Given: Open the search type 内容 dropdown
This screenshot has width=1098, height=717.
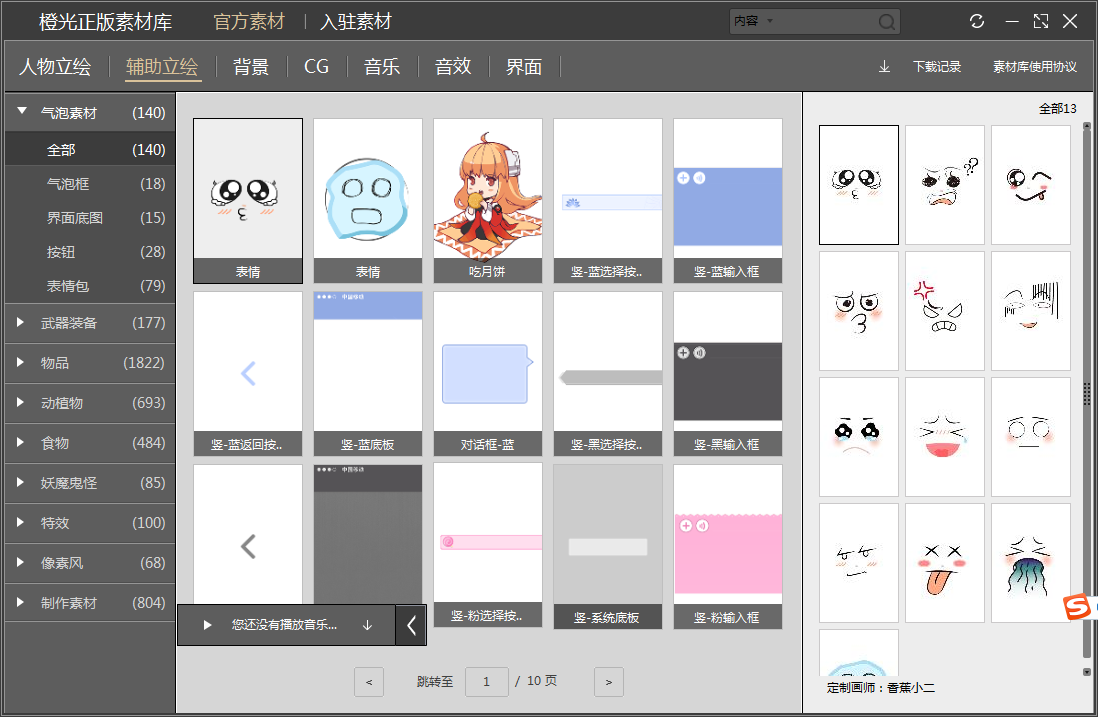Looking at the screenshot, I should [770, 21].
